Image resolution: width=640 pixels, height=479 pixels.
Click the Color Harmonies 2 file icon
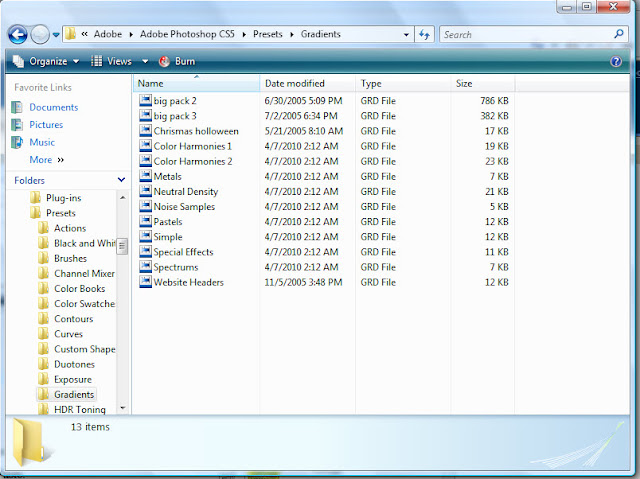click(145, 161)
